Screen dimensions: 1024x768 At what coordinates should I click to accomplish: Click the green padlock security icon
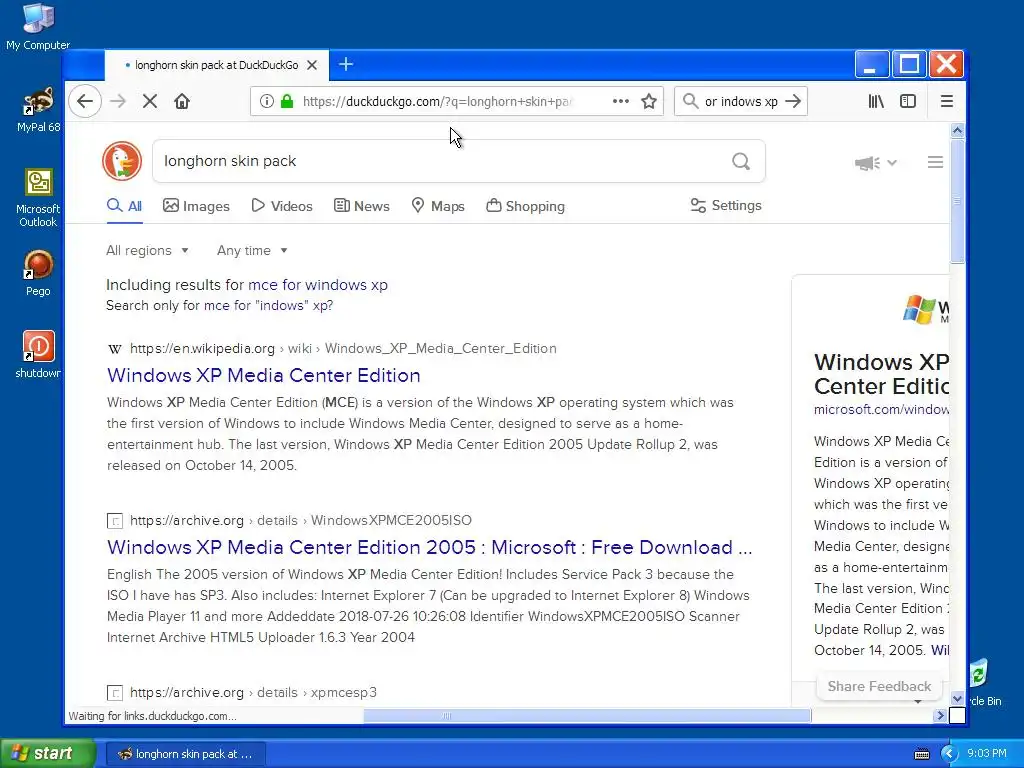[287, 101]
